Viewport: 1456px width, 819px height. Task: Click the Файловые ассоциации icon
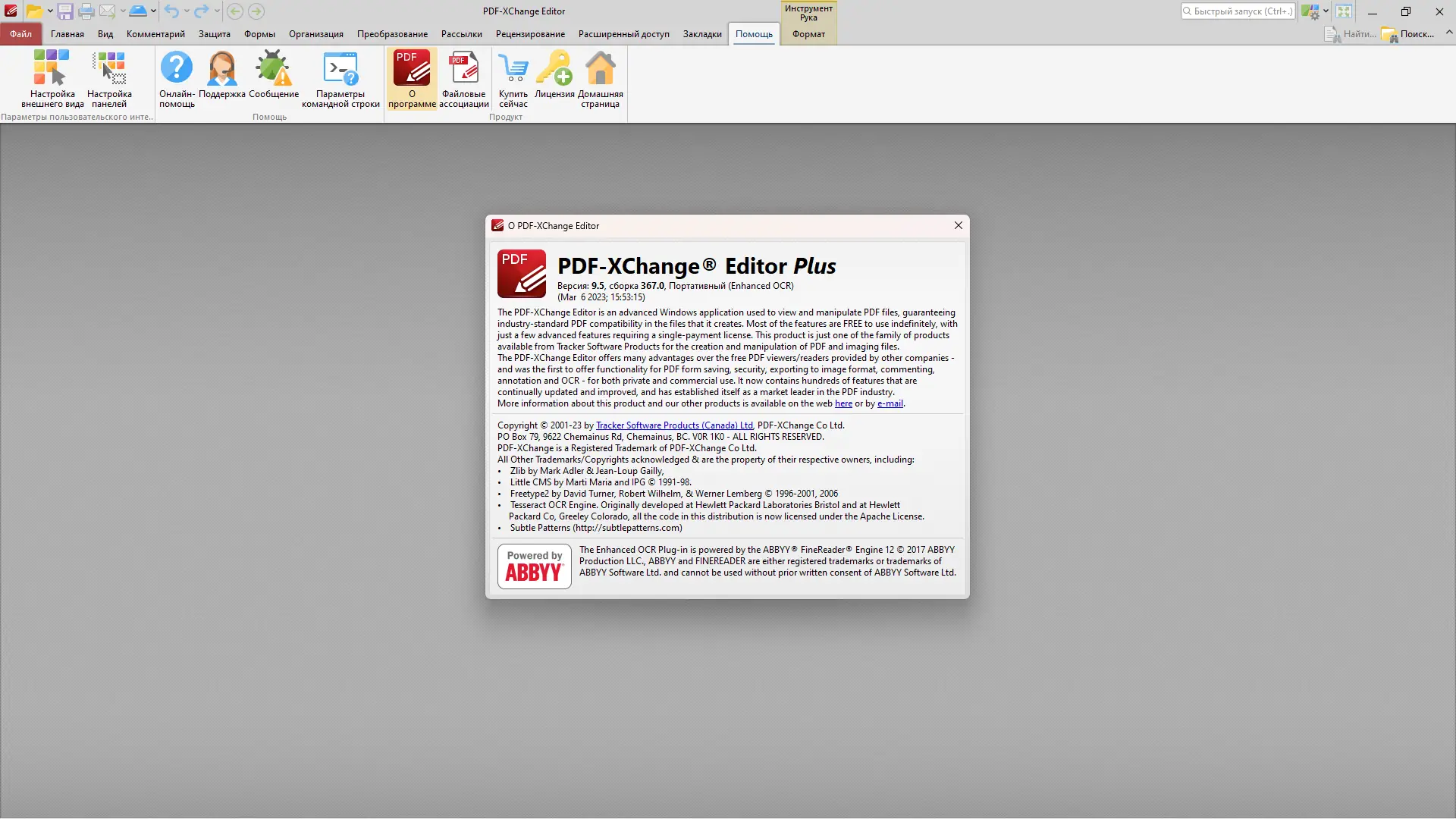point(463,68)
